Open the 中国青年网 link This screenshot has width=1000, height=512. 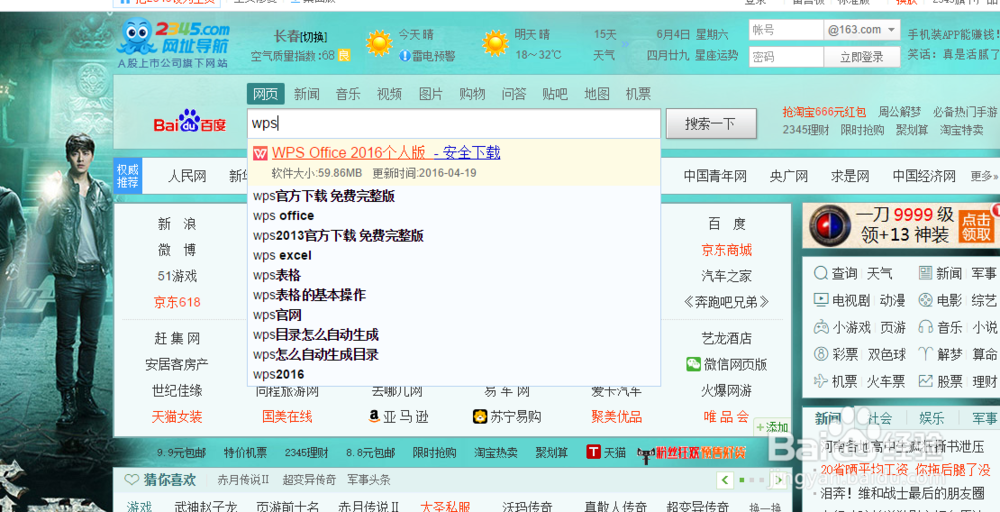point(715,176)
